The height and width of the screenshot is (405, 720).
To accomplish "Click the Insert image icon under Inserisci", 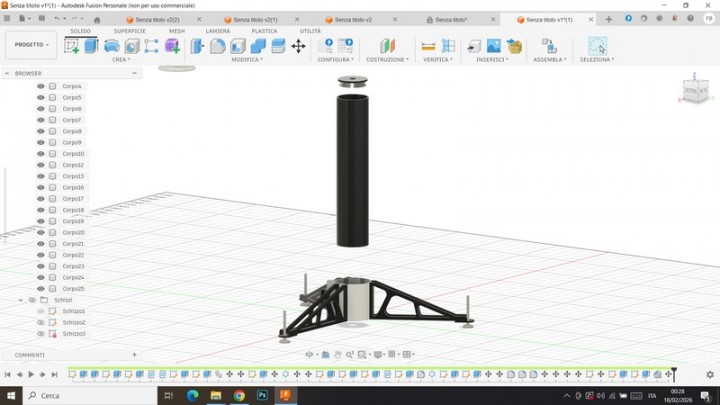I will [x=493, y=46].
